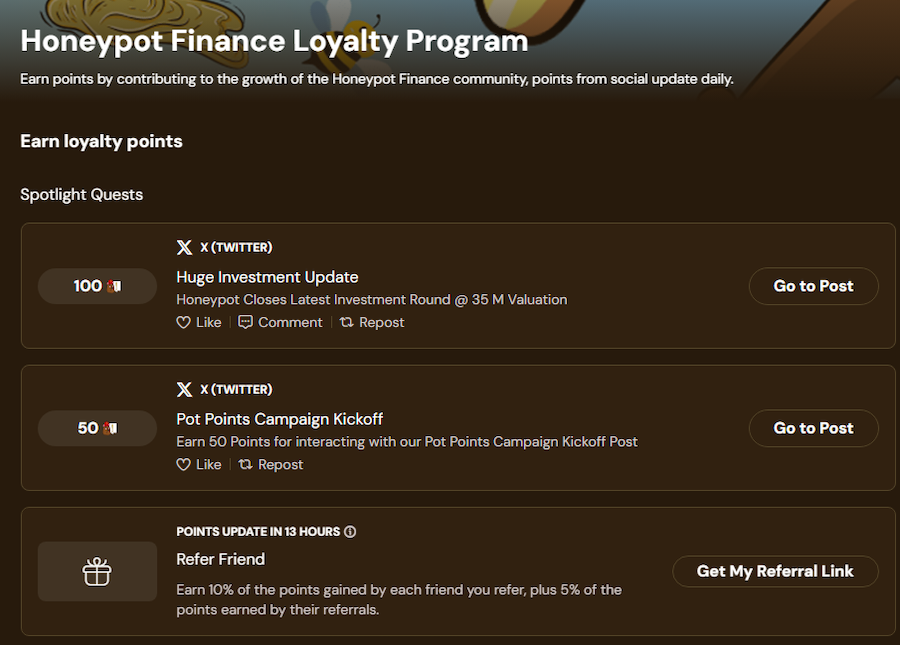This screenshot has width=900, height=645.
Task: Click the Spotlight Quests heading
Action: pyautogui.click(x=81, y=194)
